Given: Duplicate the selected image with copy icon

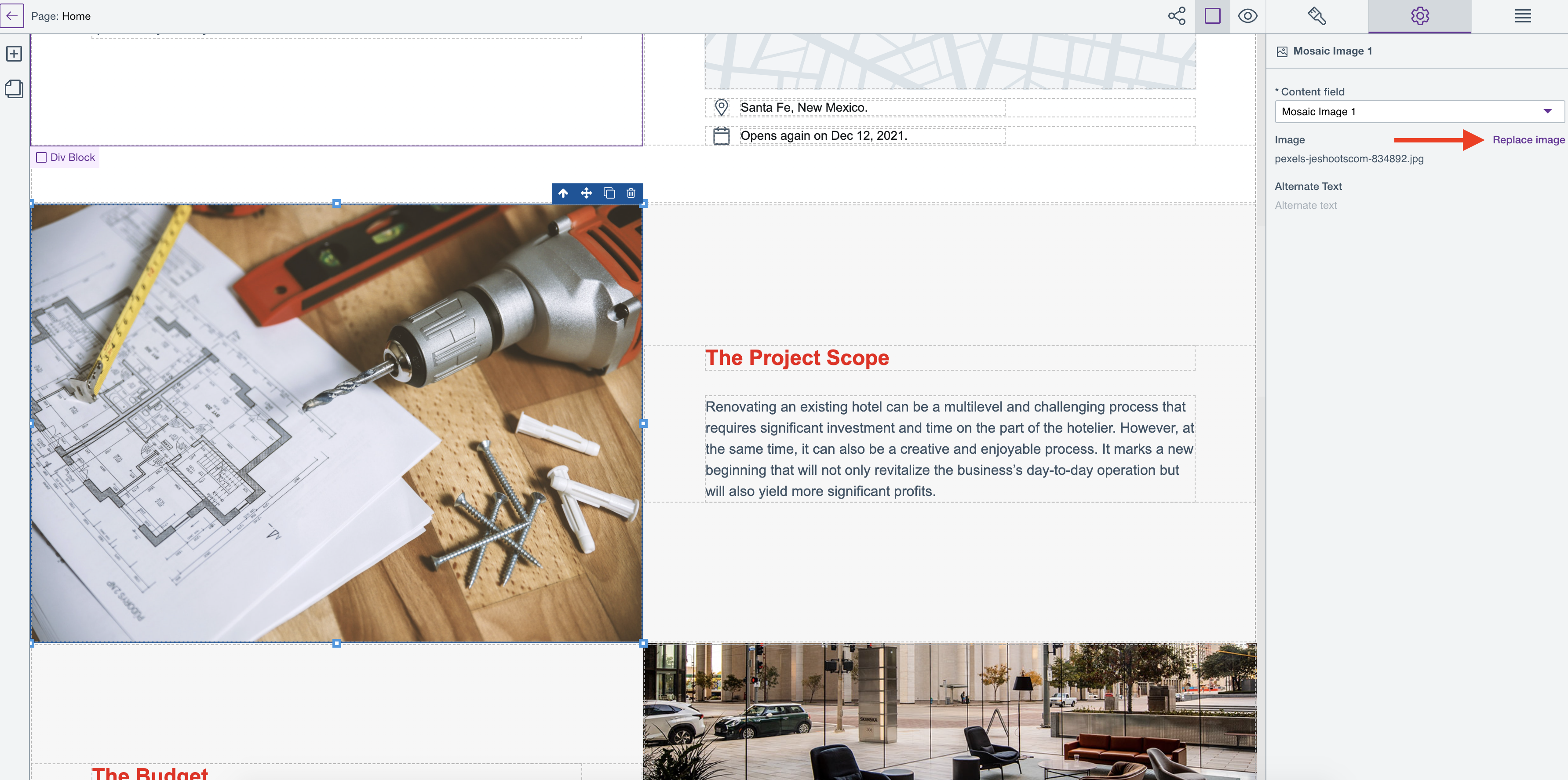Looking at the screenshot, I should pos(609,193).
